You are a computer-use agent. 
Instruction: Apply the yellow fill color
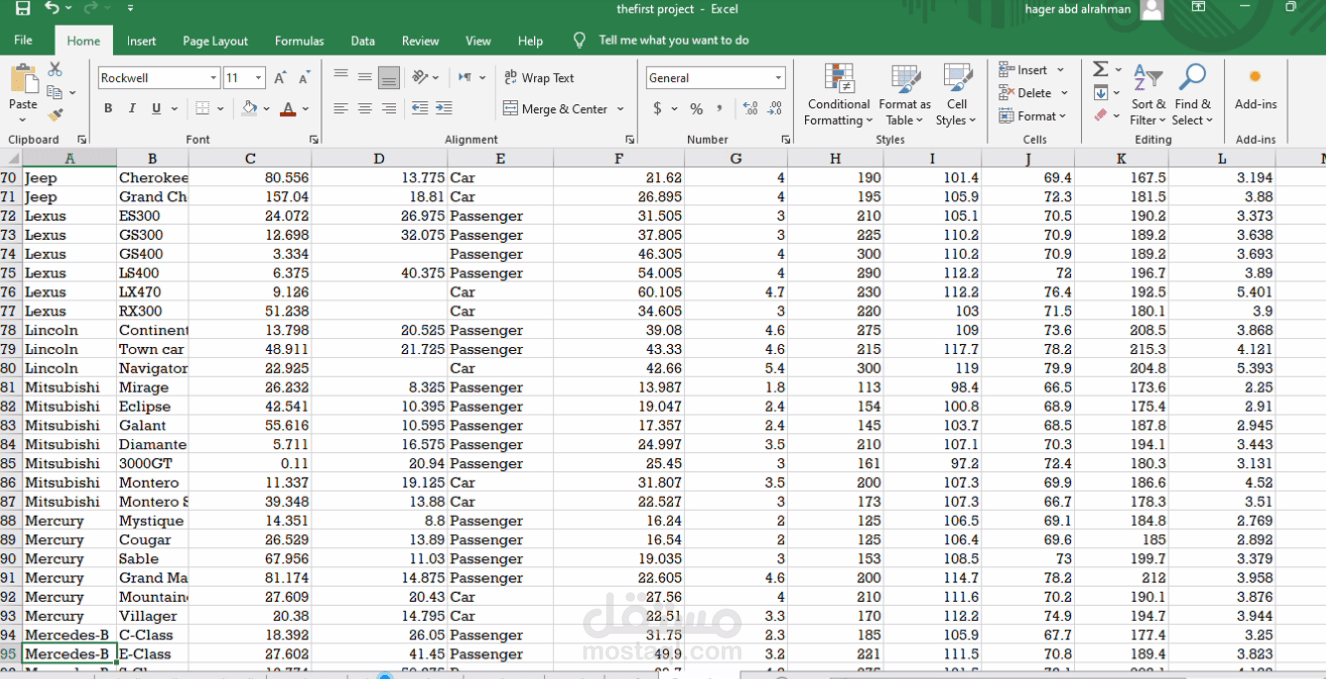pyautogui.click(x=250, y=108)
